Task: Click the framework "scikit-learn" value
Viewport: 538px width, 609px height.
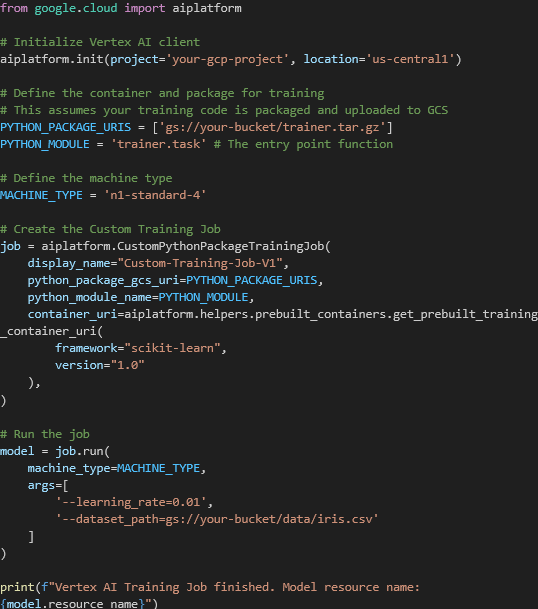Action: 172,348
